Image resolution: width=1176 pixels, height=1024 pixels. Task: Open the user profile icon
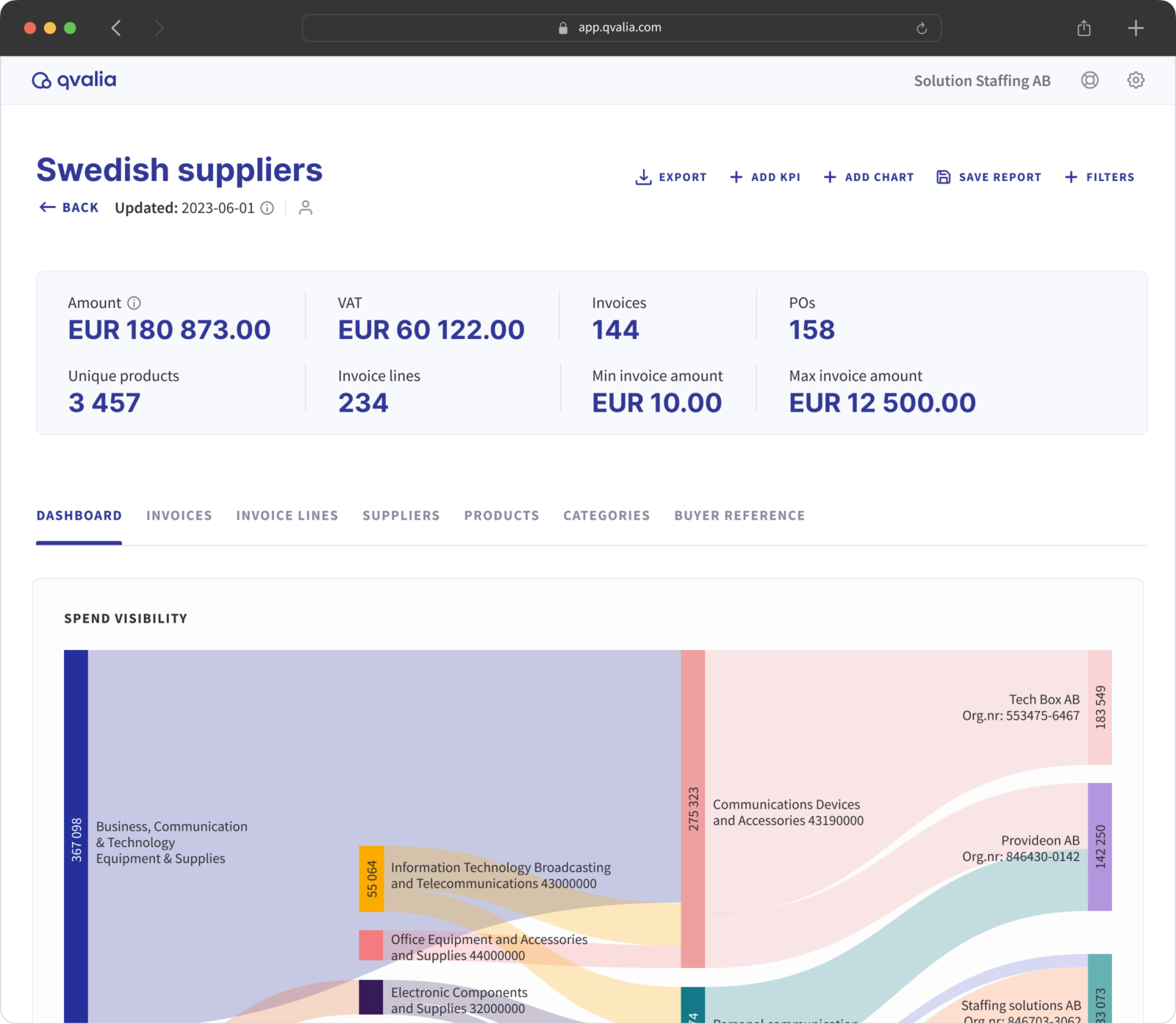tap(1090, 80)
